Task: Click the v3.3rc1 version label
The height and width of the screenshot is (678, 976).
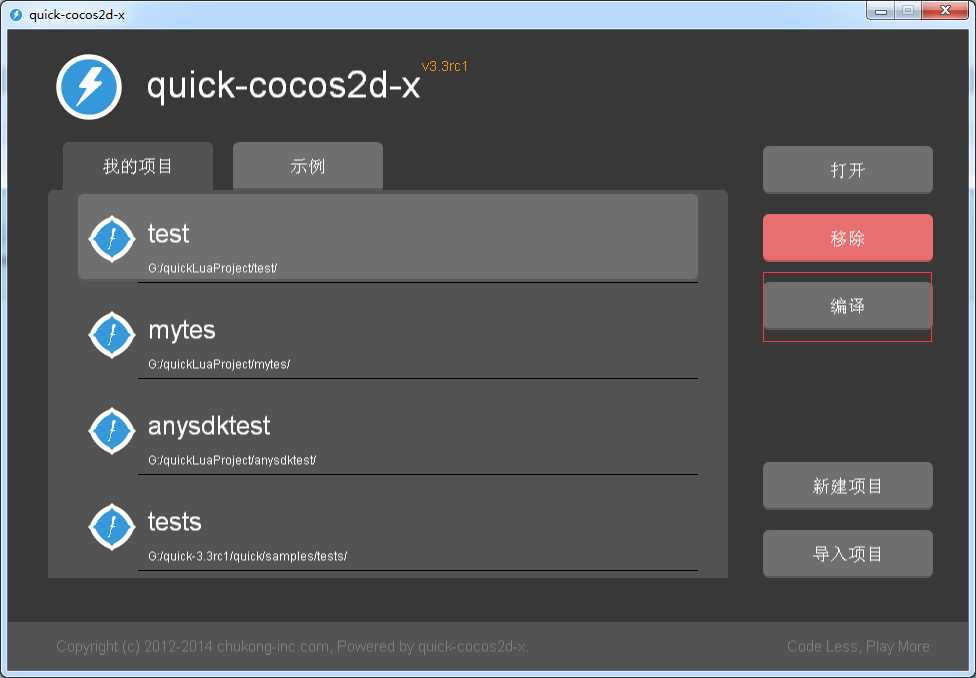Action: 444,66
